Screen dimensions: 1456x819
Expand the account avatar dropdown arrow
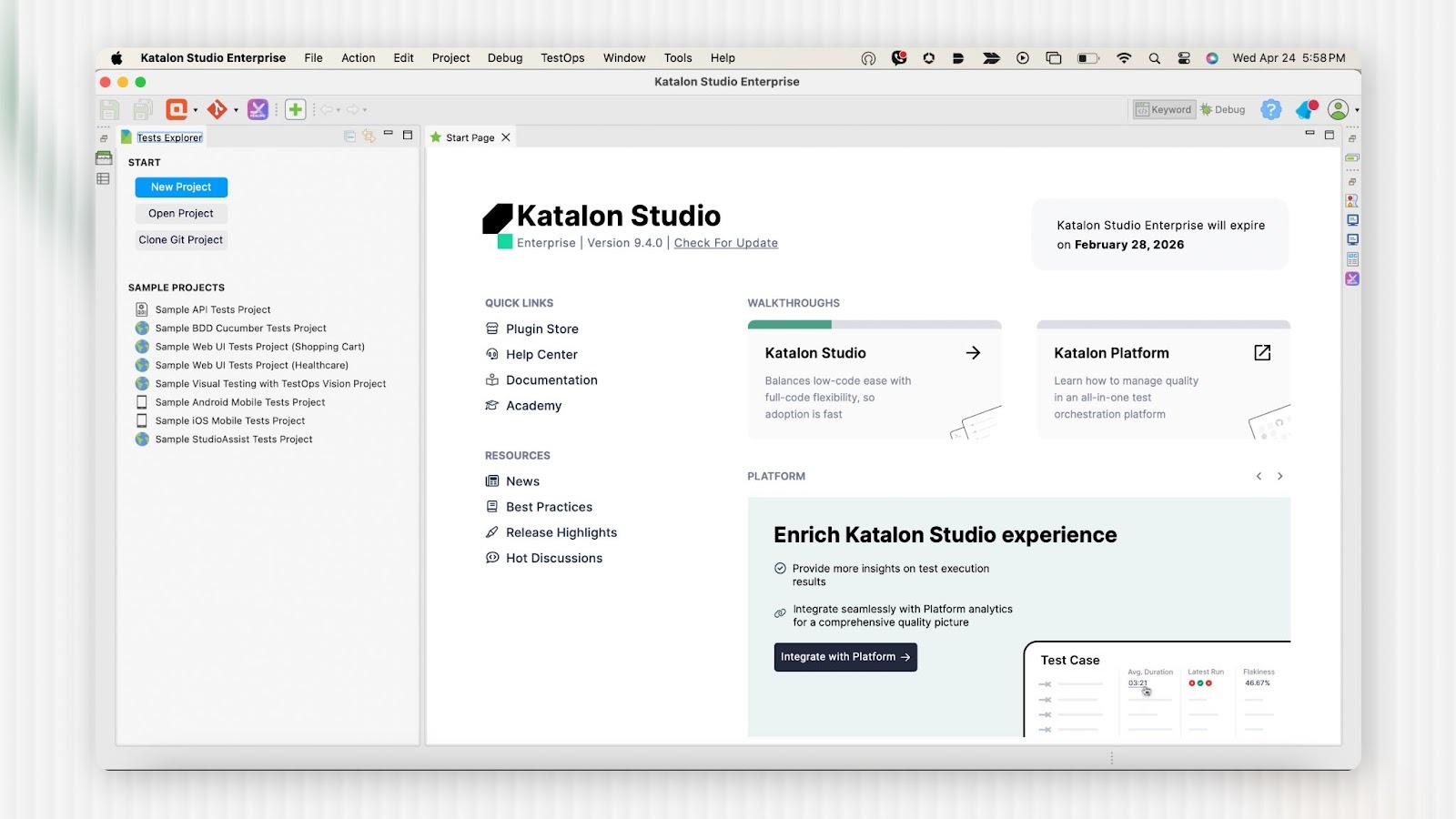(1356, 111)
